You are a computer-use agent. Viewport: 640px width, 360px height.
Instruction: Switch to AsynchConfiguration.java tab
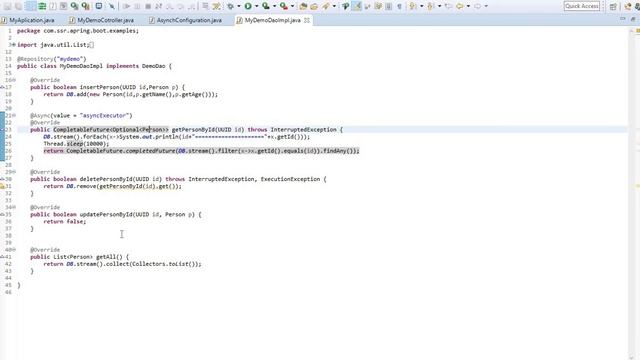pos(186,20)
